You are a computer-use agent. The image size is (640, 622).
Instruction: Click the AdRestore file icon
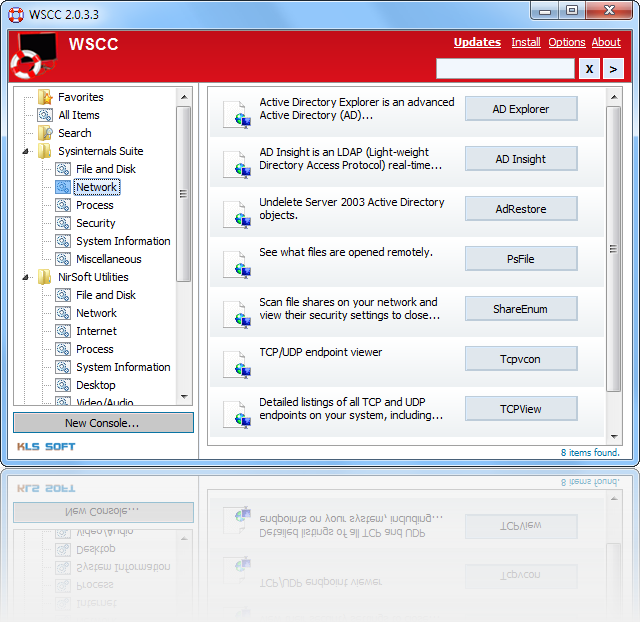(237, 214)
